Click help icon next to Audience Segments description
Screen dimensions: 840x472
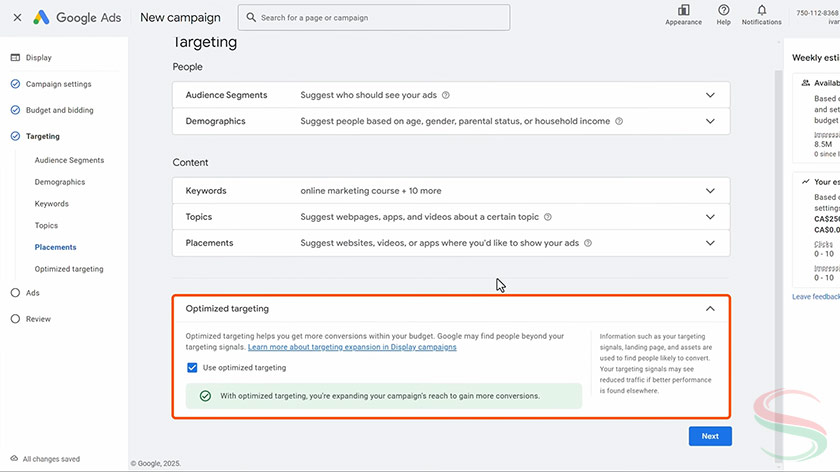[x=446, y=95]
